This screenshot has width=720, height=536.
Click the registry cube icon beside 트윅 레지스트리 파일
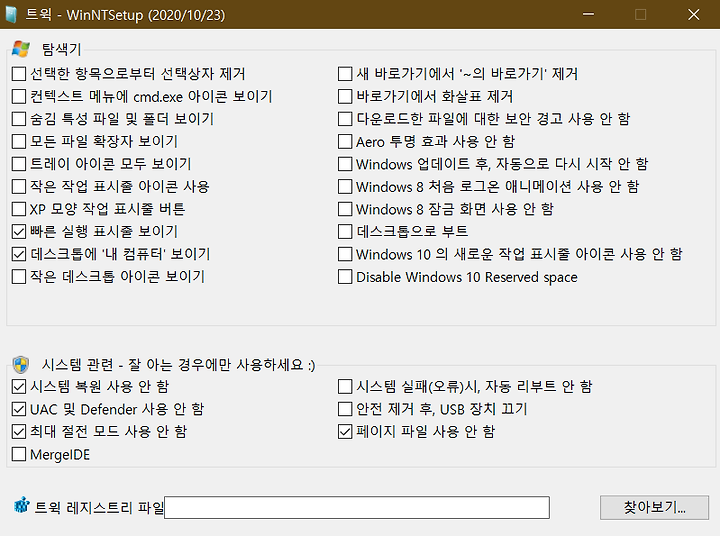click(22, 505)
